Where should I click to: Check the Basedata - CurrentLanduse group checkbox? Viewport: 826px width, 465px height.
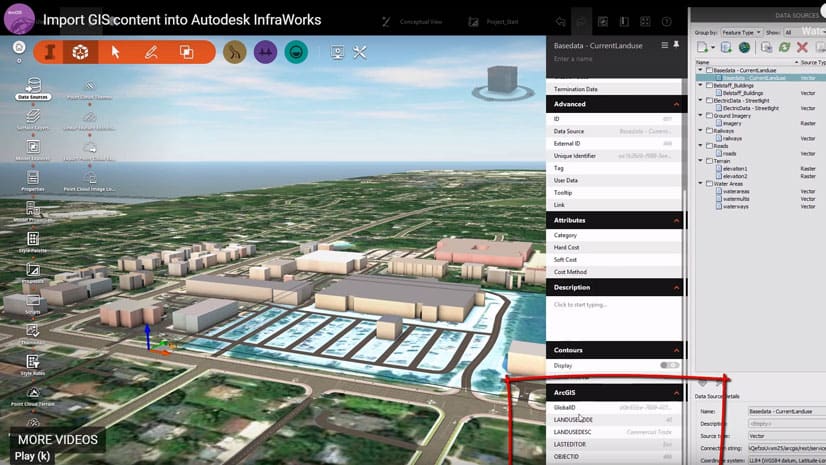pos(709,70)
